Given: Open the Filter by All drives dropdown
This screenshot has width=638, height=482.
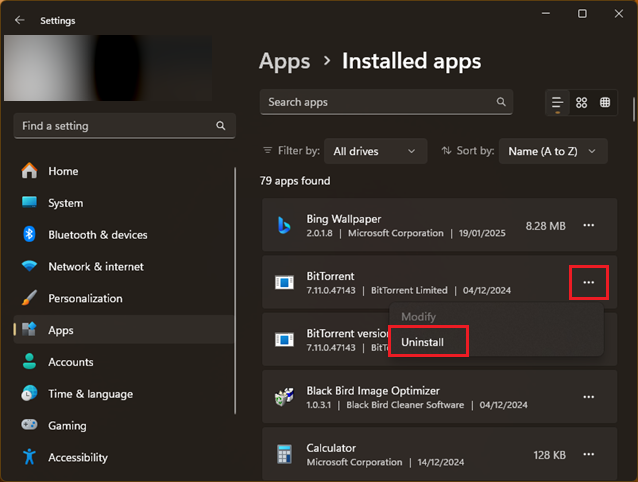Looking at the screenshot, I should (376, 151).
